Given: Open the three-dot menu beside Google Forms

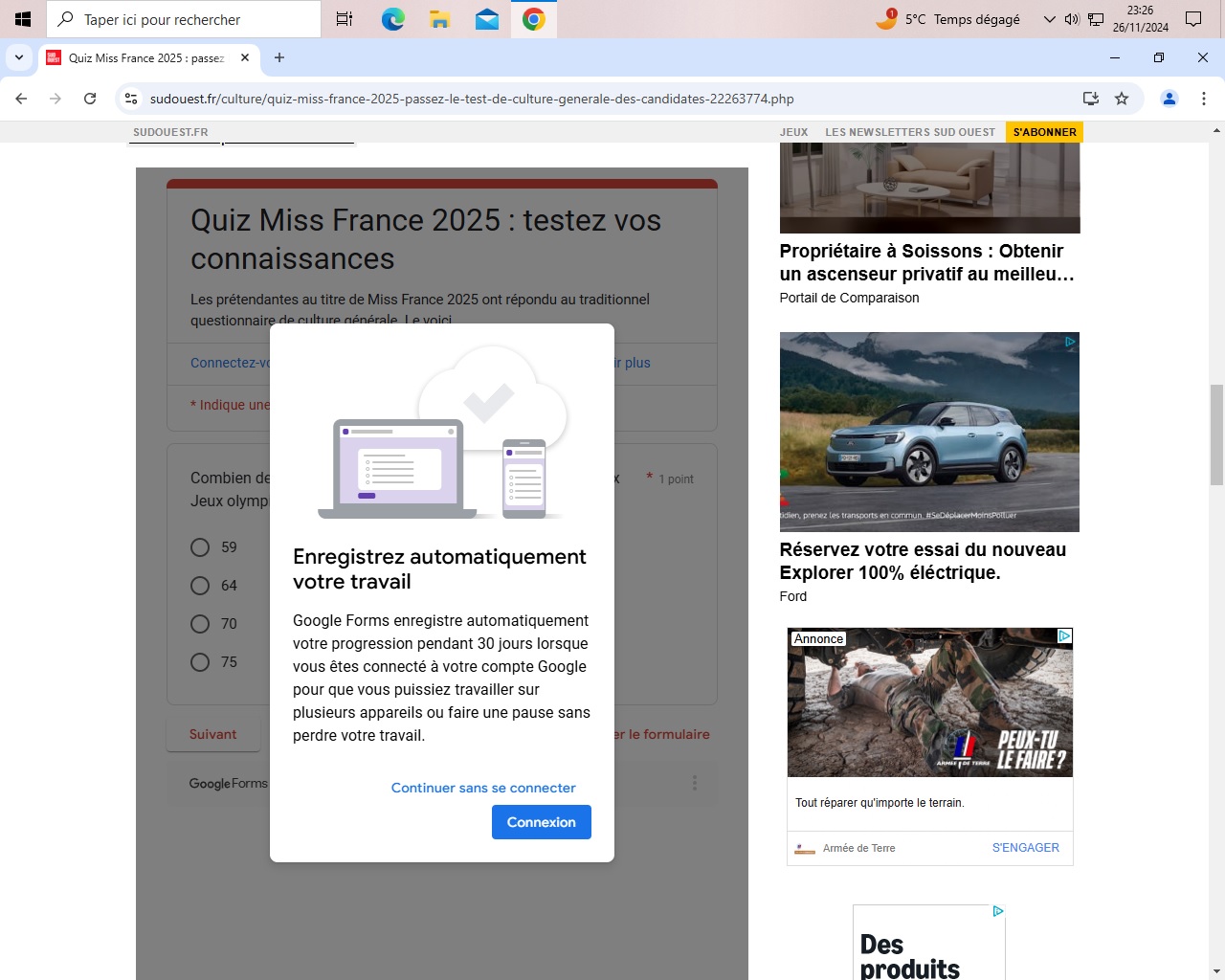Looking at the screenshot, I should (695, 783).
